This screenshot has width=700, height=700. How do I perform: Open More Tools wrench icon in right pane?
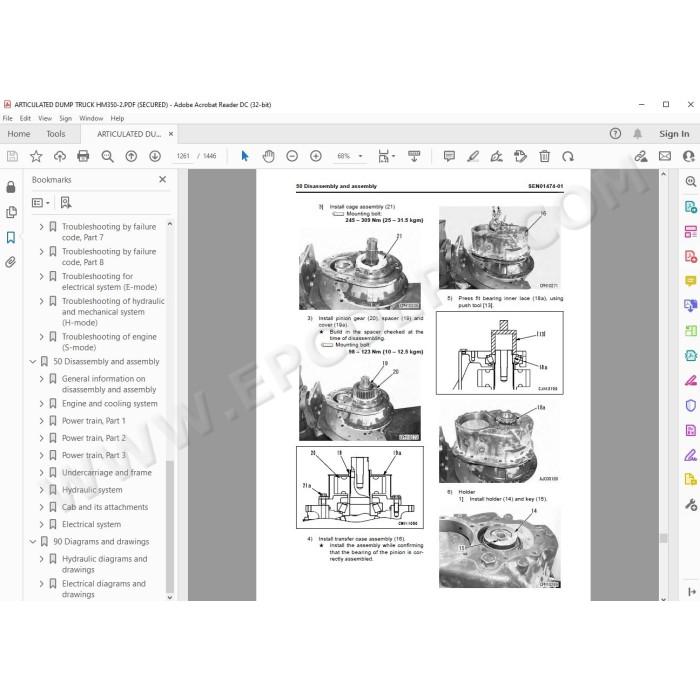[x=690, y=505]
